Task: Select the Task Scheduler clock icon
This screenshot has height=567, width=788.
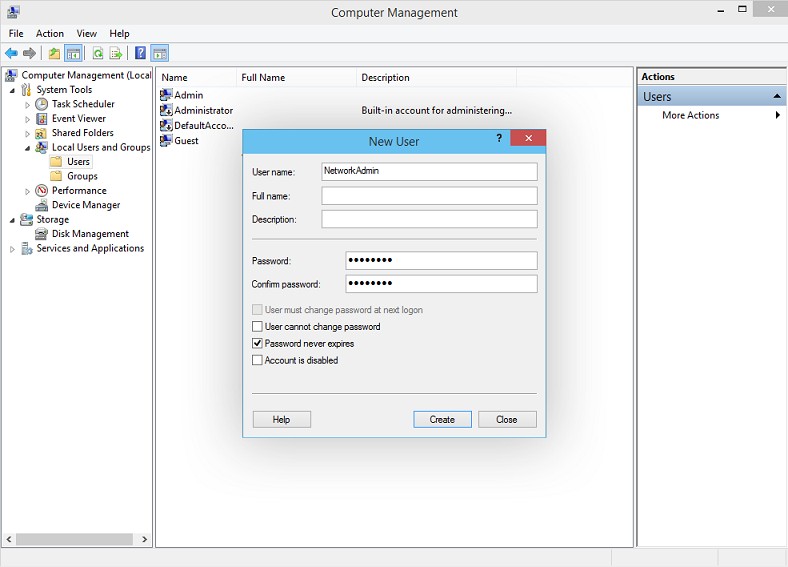Action: coord(41,104)
